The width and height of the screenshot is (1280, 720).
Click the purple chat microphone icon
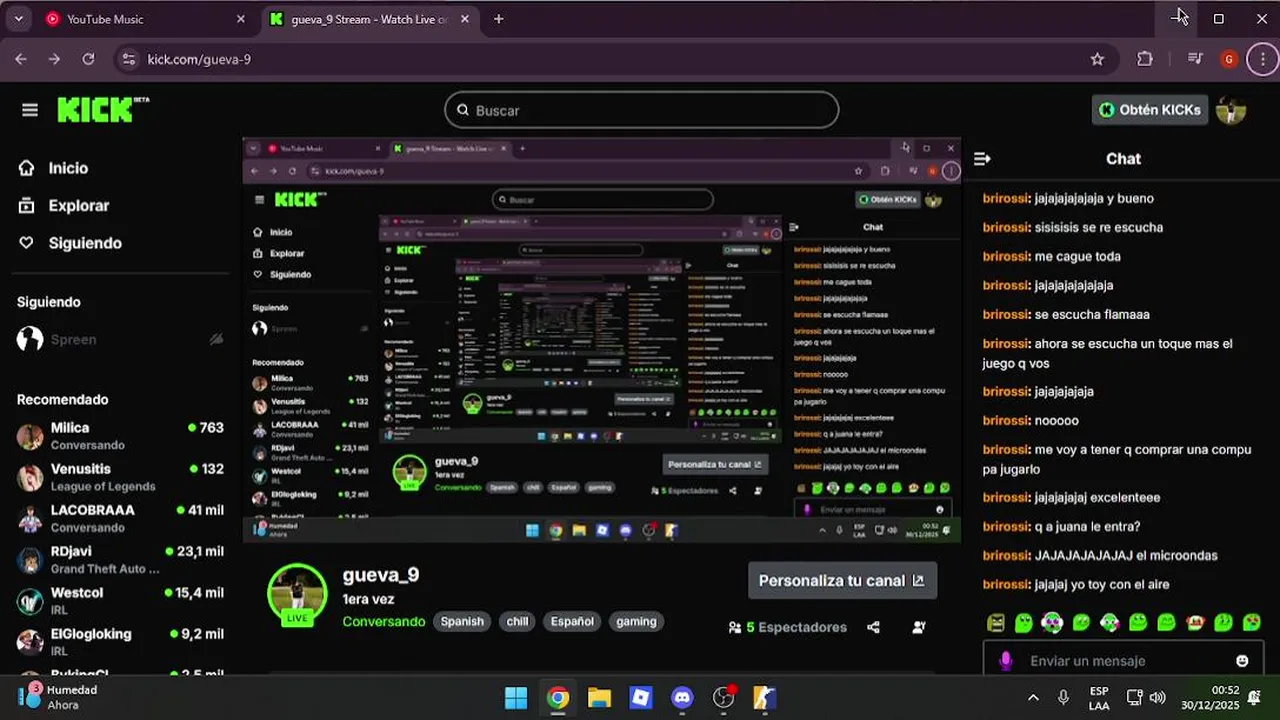(x=1006, y=661)
